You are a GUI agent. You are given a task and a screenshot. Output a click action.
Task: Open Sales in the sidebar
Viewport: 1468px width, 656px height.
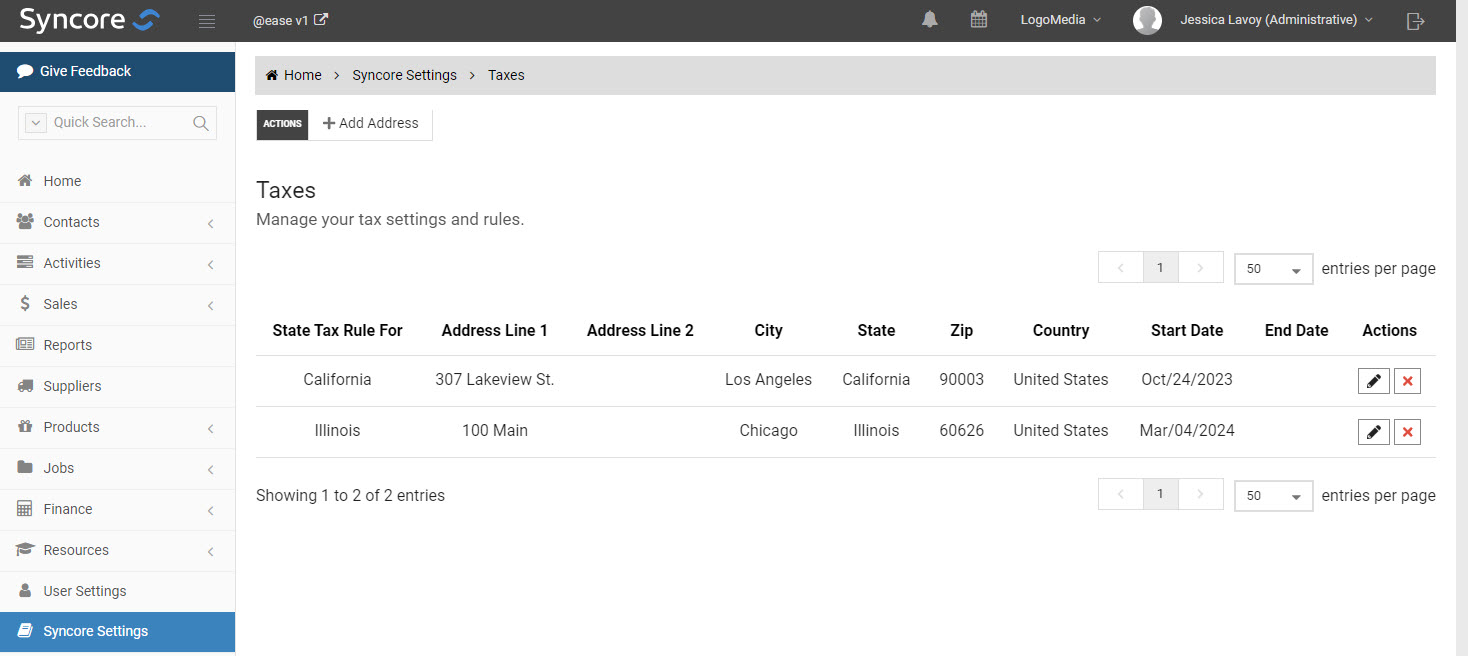pyautogui.click(x=117, y=304)
